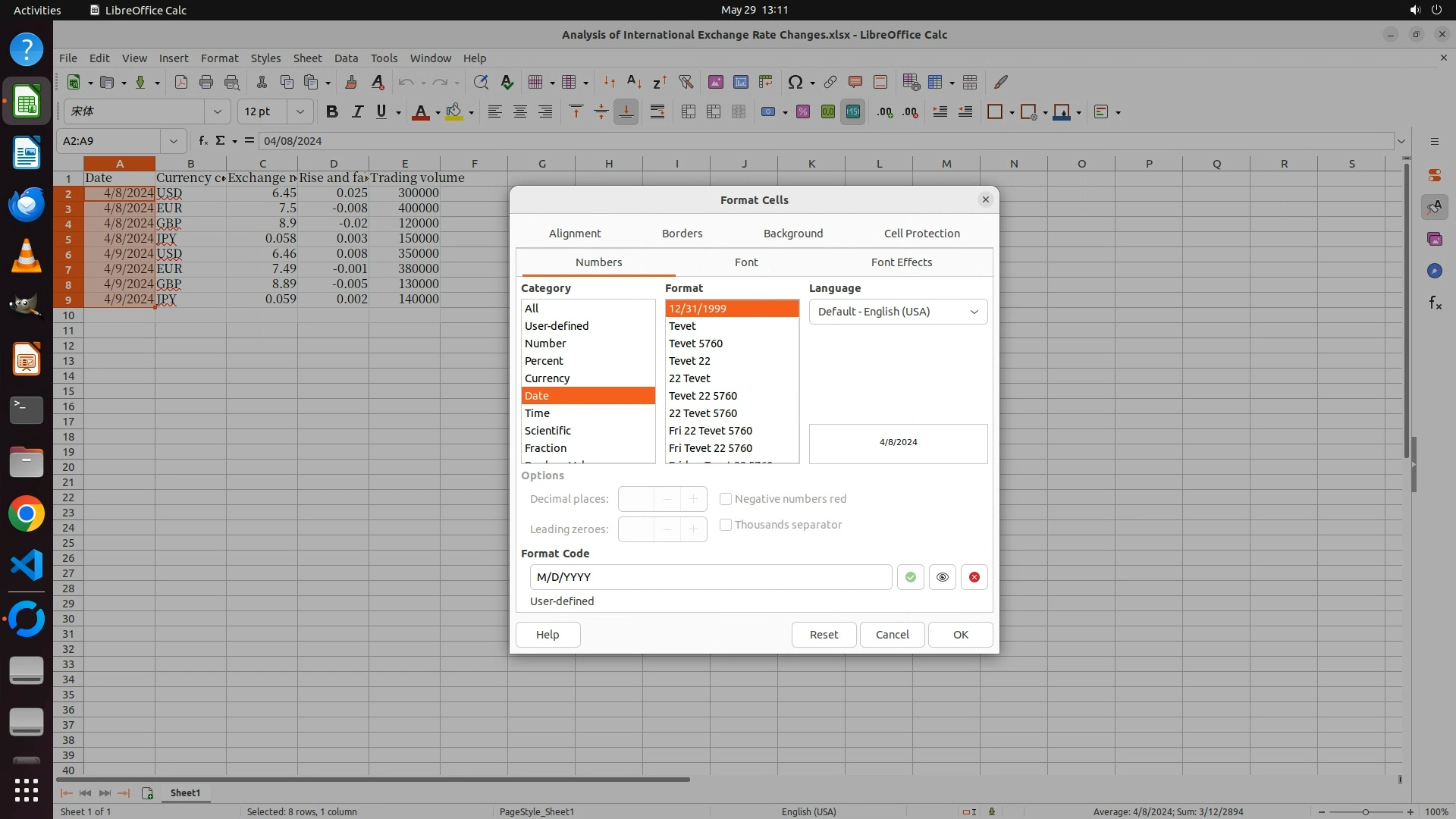Viewport: 1456px width, 819px height.
Task: Click the red Remove format code icon
Action: click(x=974, y=577)
